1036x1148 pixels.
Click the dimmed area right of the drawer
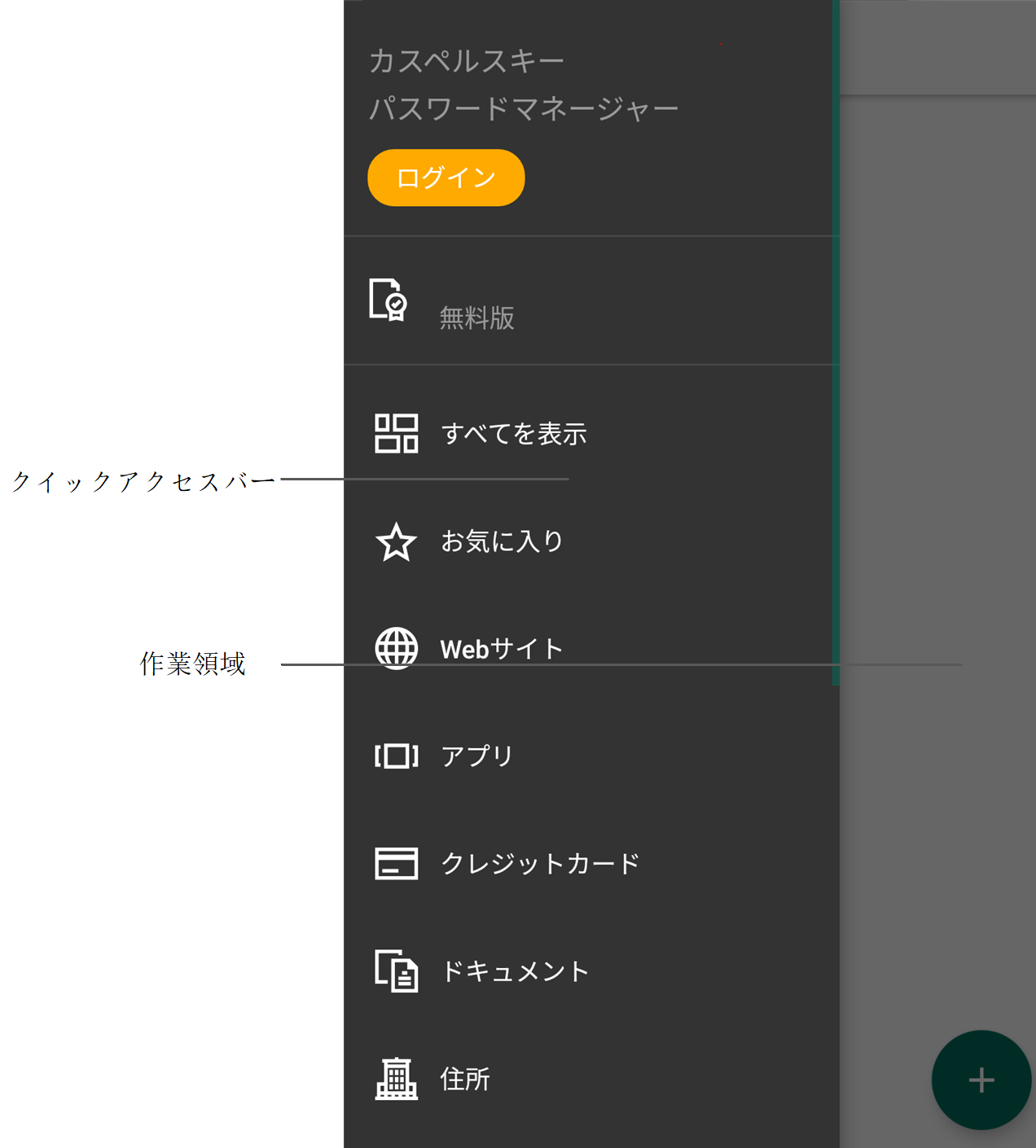[937, 489]
